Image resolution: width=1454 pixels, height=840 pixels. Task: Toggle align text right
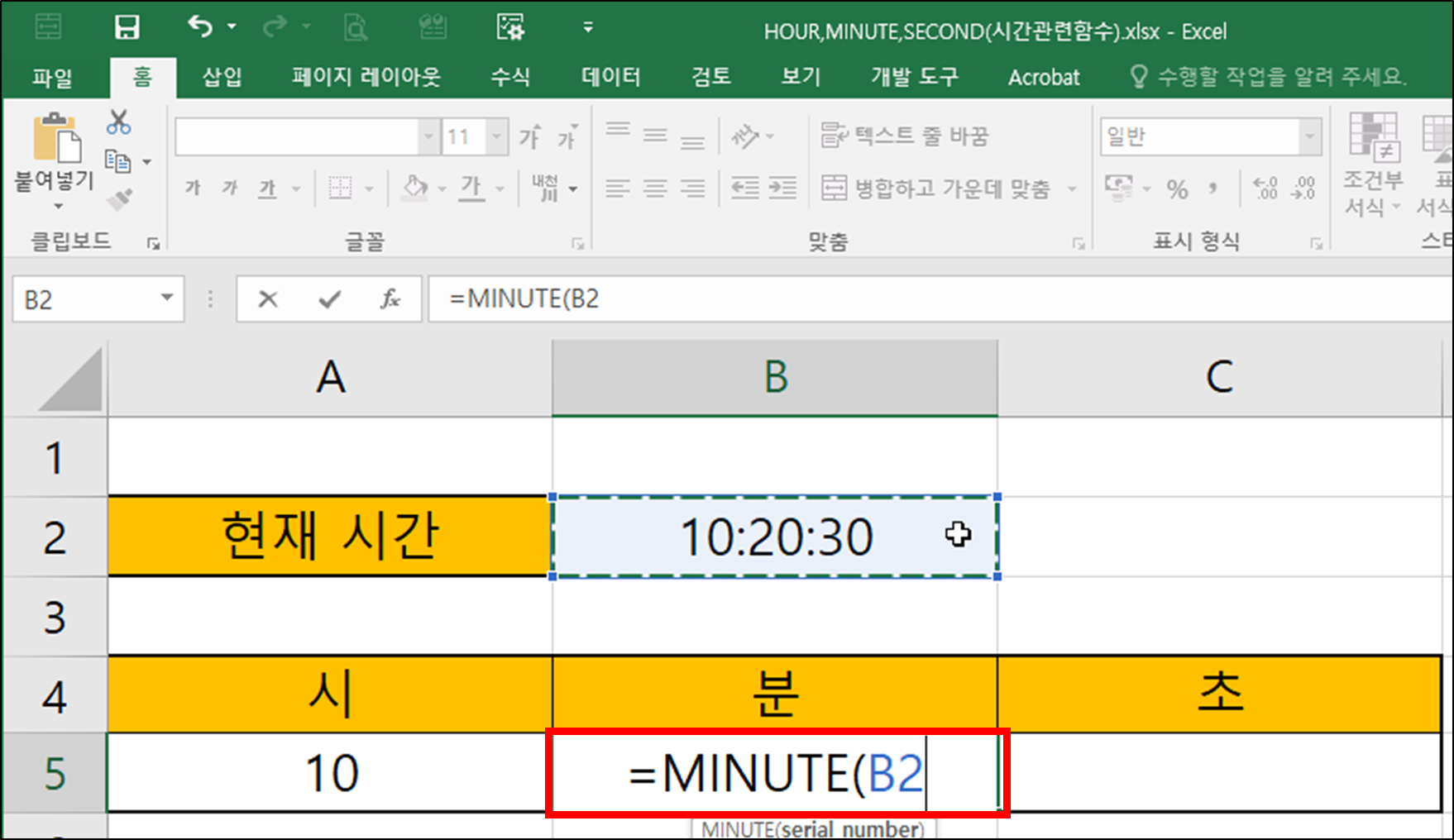pos(692,189)
